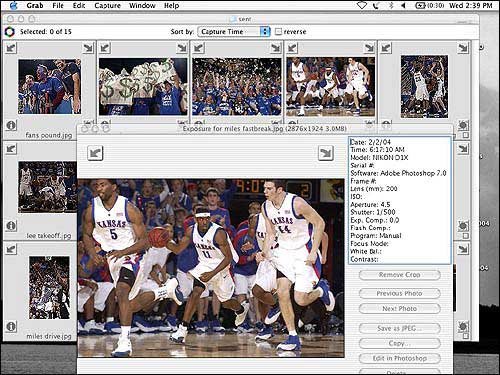Go to the Previous Photo

point(399,293)
